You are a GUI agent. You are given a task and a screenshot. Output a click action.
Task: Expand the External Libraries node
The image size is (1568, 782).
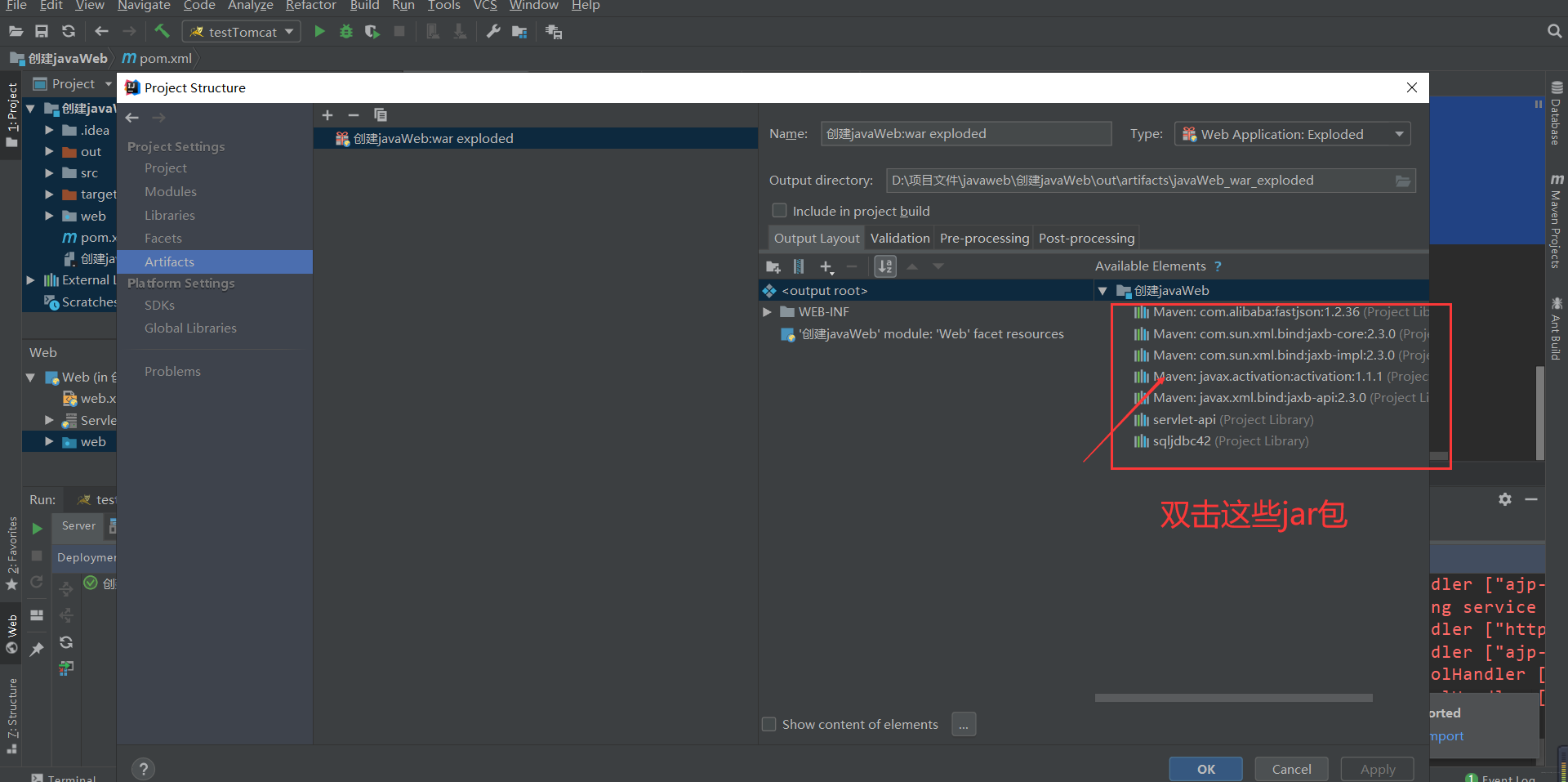click(x=31, y=280)
